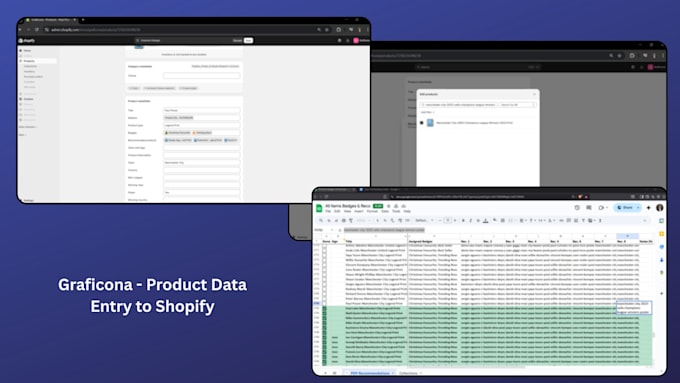This screenshot has width=680, height=383.
Task: Open the Tasks side panel icon in Sheets
Action: [661, 247]
